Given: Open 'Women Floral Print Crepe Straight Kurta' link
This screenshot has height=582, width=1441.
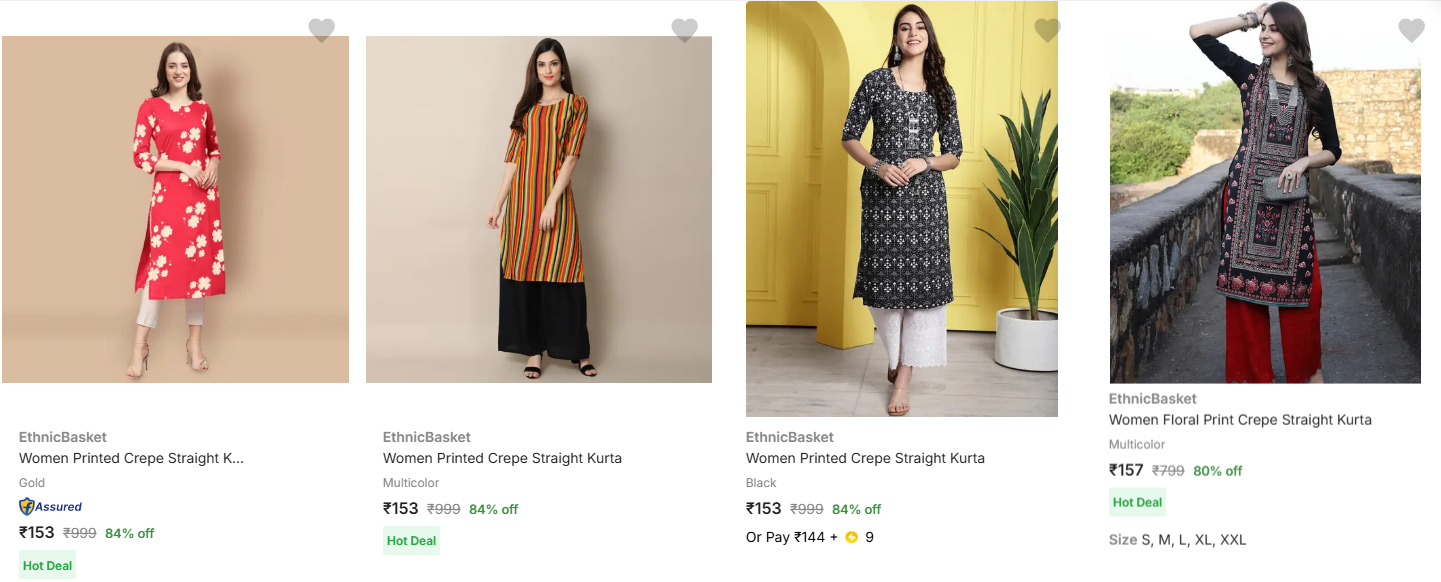Looking at the screenshot, I should [1240, 420].
